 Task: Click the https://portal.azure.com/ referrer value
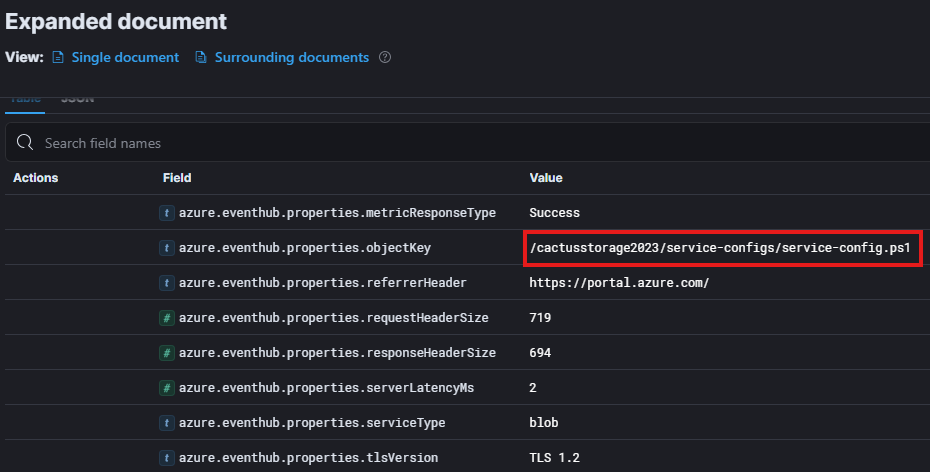tap(619, 283)
